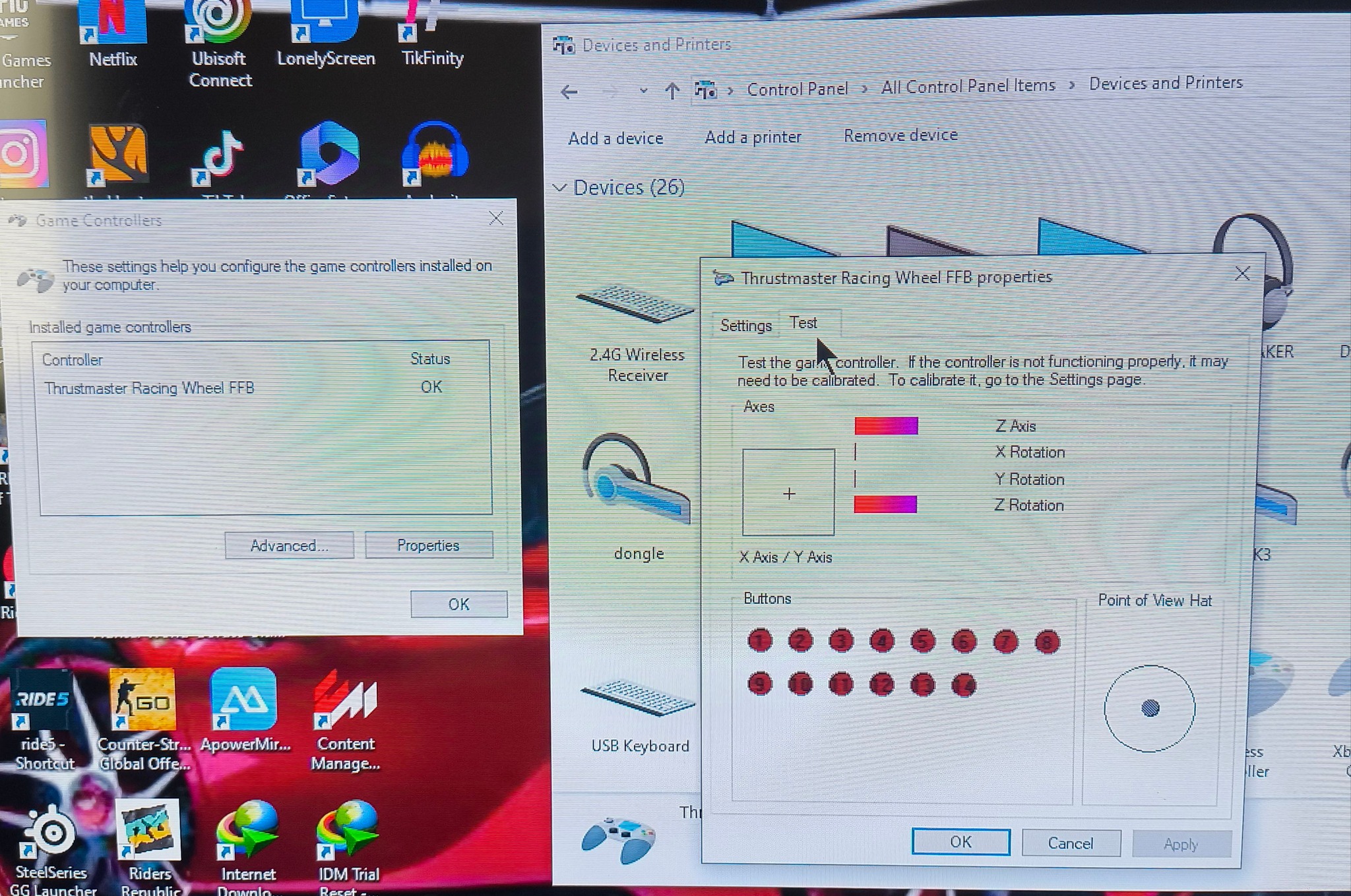The height and width of the screenshot is (896, 1351).
Task: Click button indicator 14 in Buttons group
Action: [964, 685]
